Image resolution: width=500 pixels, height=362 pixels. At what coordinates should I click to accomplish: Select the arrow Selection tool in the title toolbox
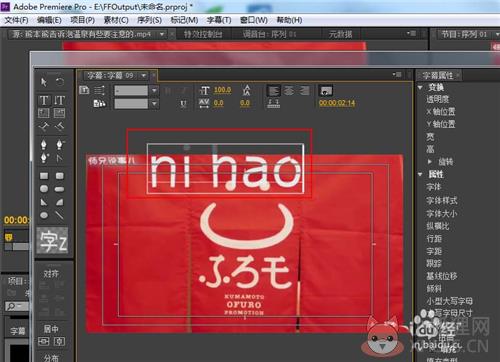click(44, 82)
